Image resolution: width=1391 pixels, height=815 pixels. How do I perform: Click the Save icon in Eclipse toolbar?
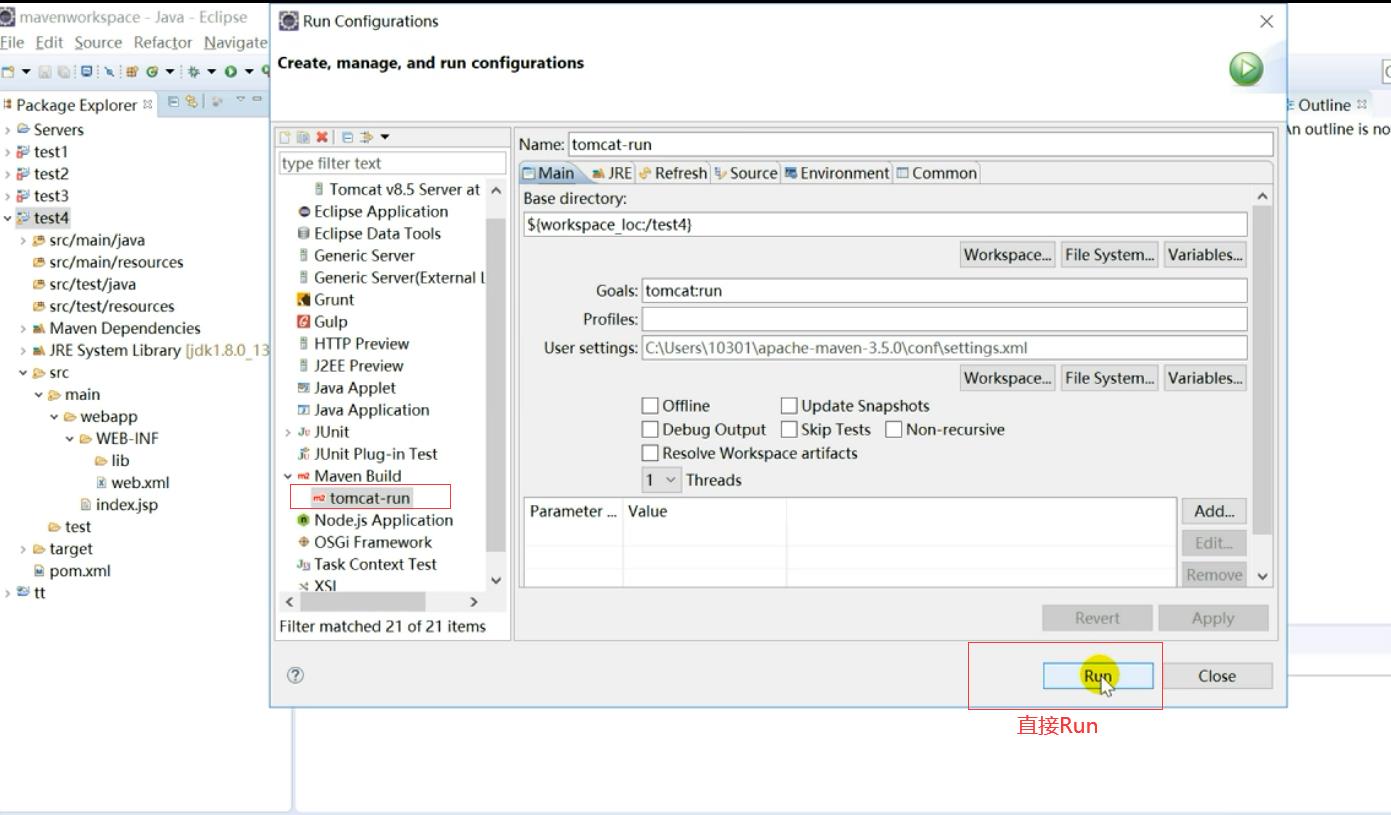44,71
